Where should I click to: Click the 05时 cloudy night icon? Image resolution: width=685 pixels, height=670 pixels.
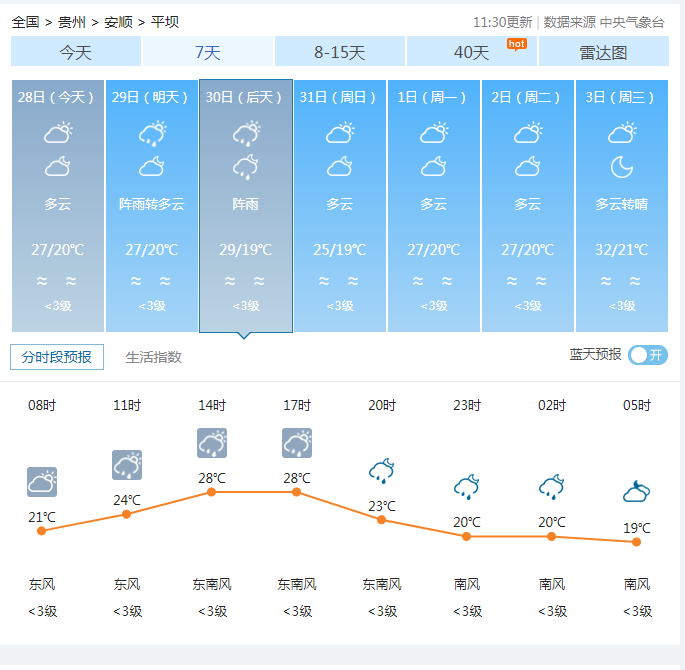[x=636, y=491]
